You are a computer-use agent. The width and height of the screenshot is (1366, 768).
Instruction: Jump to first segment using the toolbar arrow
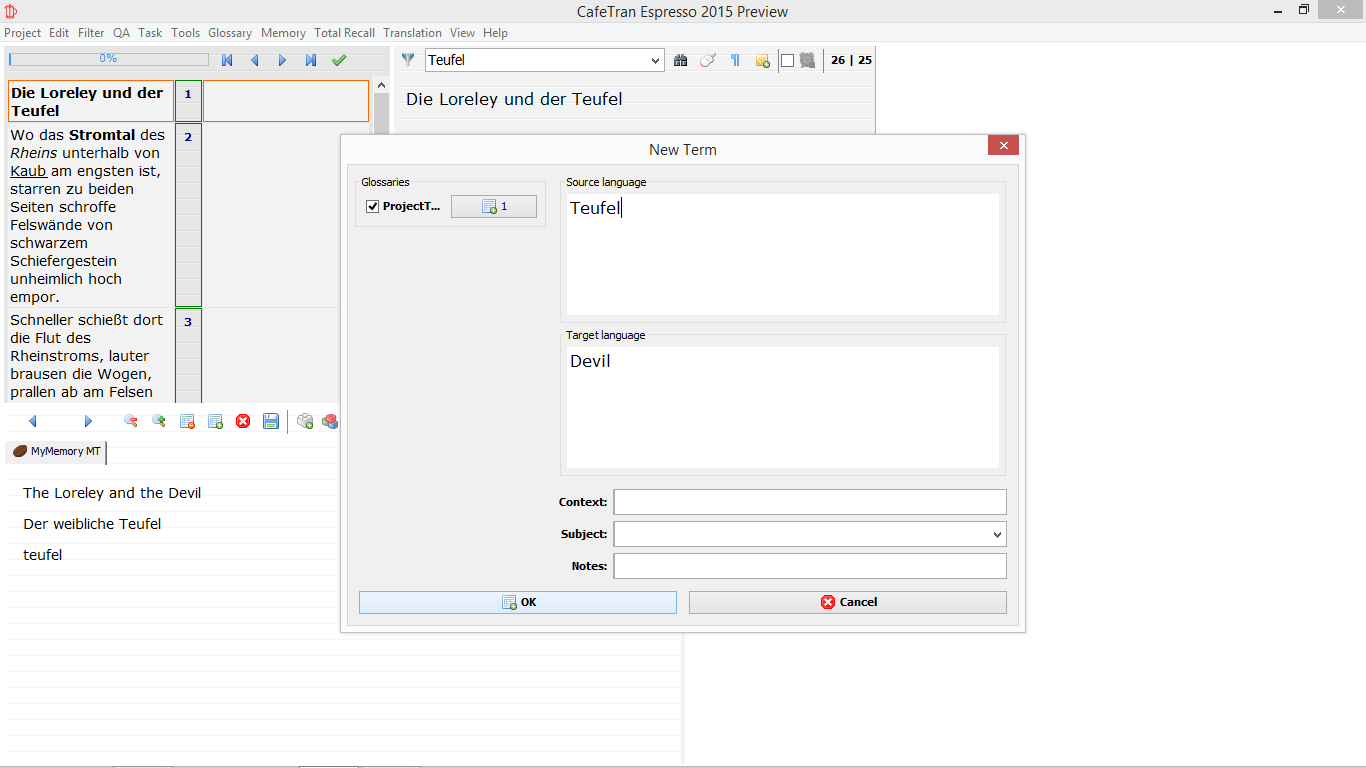point(227,60)
